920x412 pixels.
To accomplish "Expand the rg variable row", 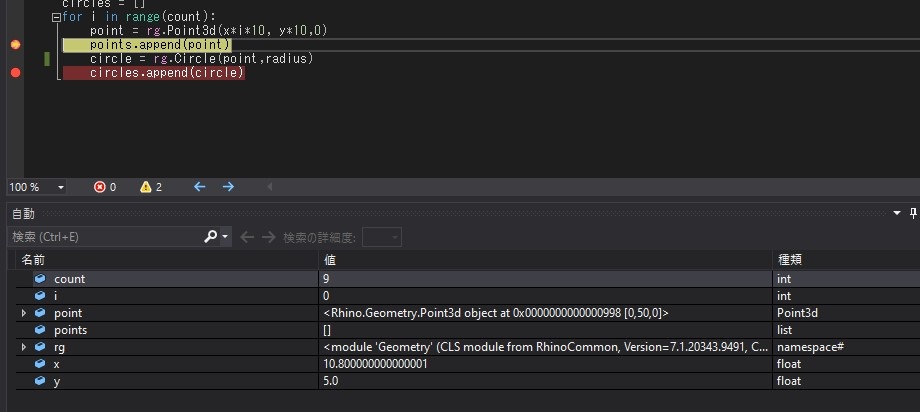I will [x=23, y=347].
